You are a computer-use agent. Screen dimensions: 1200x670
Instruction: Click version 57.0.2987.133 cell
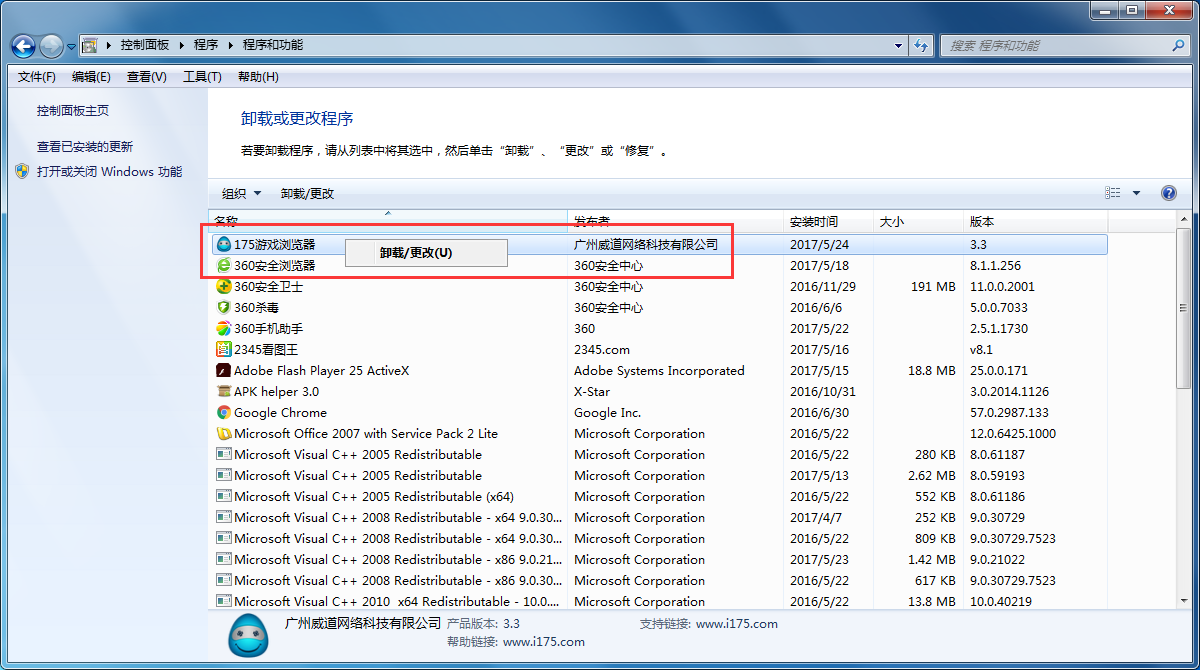click(1009, 412)
